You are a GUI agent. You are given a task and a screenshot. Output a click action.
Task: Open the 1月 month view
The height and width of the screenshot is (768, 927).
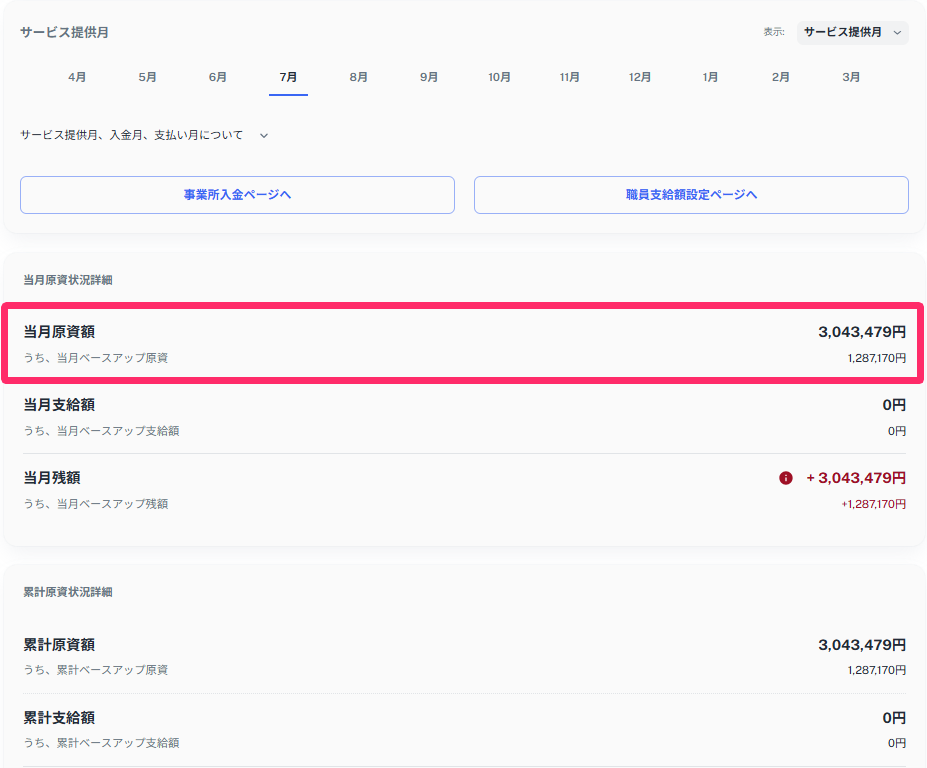click(x=710, y=76)
